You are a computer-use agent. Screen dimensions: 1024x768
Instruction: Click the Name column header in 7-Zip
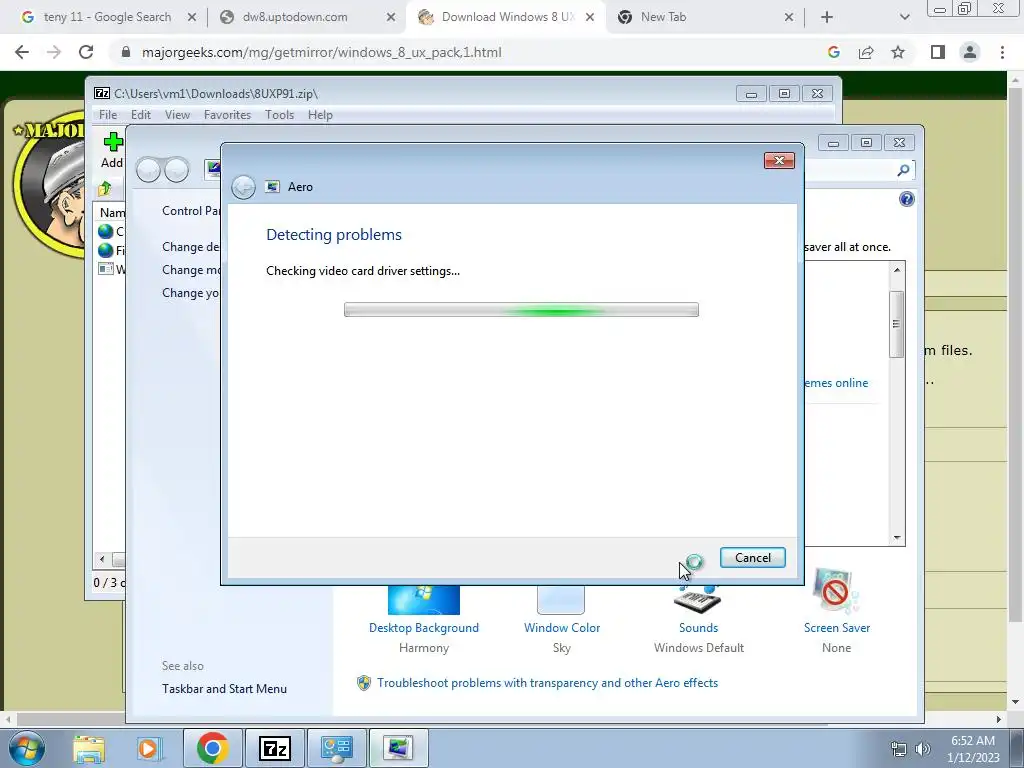(112, 212)
